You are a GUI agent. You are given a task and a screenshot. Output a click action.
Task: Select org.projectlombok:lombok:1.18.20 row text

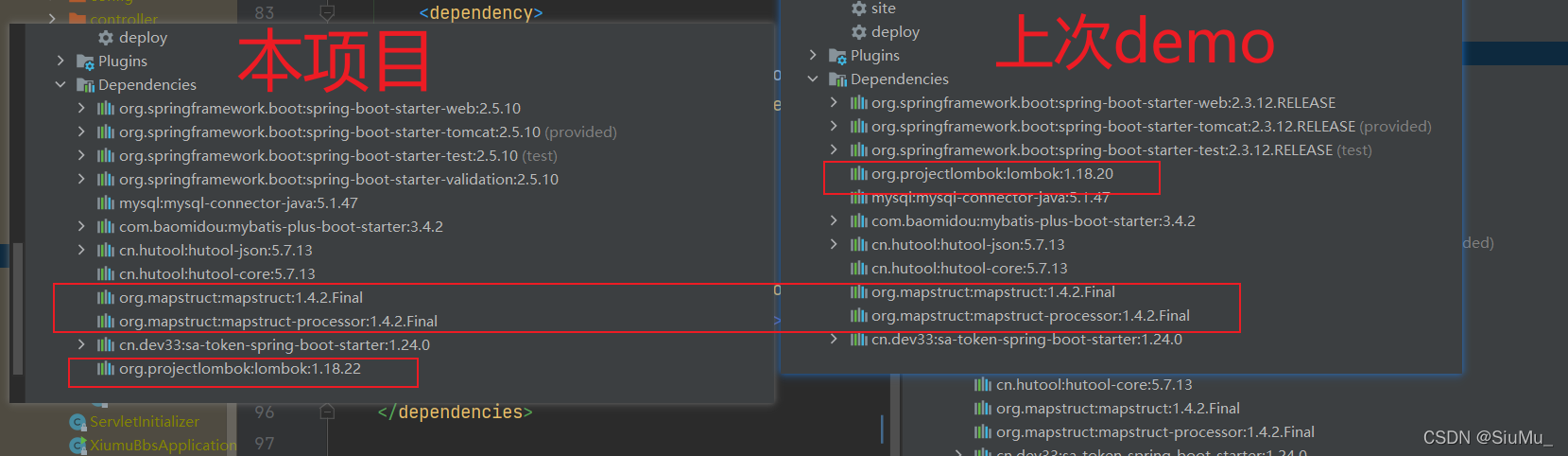[992, 174]
